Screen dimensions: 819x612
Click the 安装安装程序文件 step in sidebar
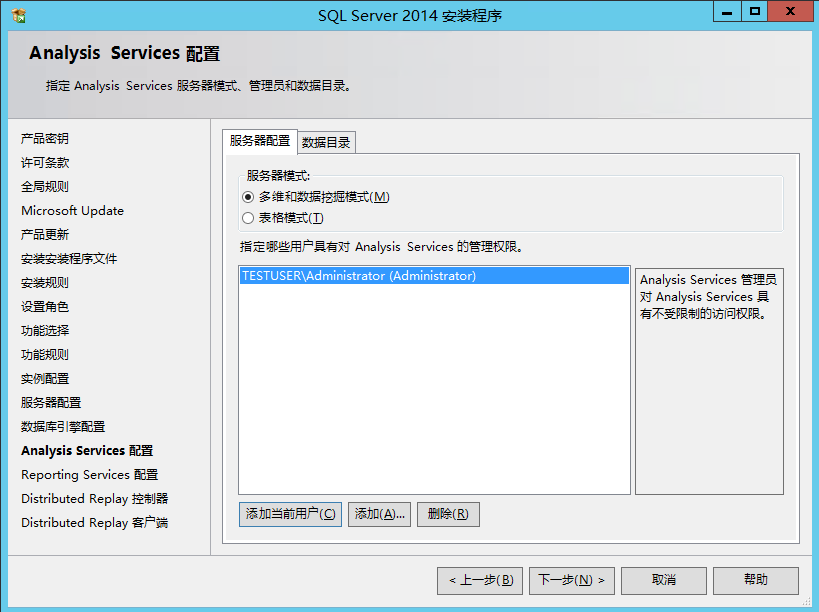[69, 258]
